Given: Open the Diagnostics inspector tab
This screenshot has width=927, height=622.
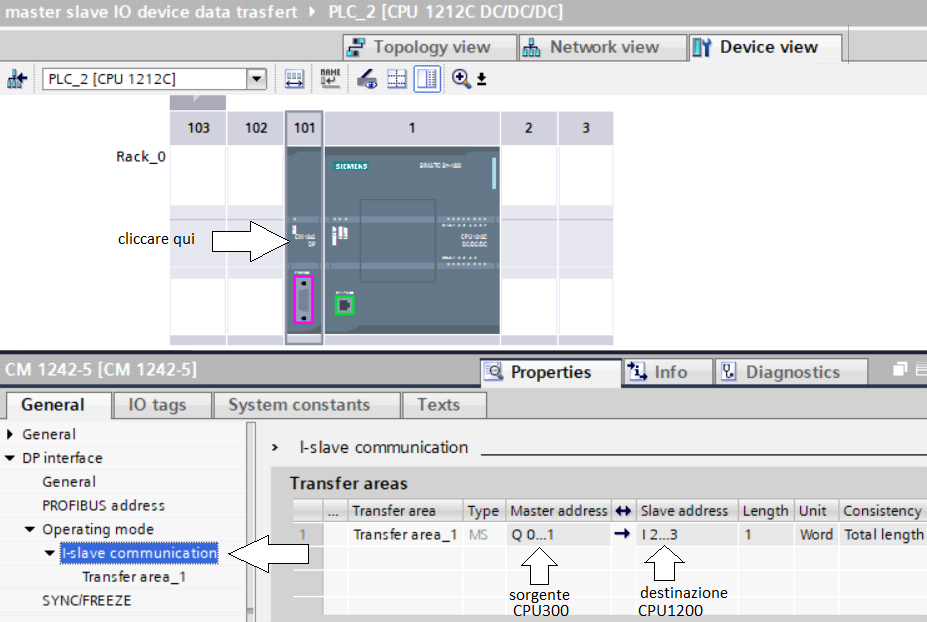Looking at the screenshot, I should pyautogui.click(x=791, y=372).
